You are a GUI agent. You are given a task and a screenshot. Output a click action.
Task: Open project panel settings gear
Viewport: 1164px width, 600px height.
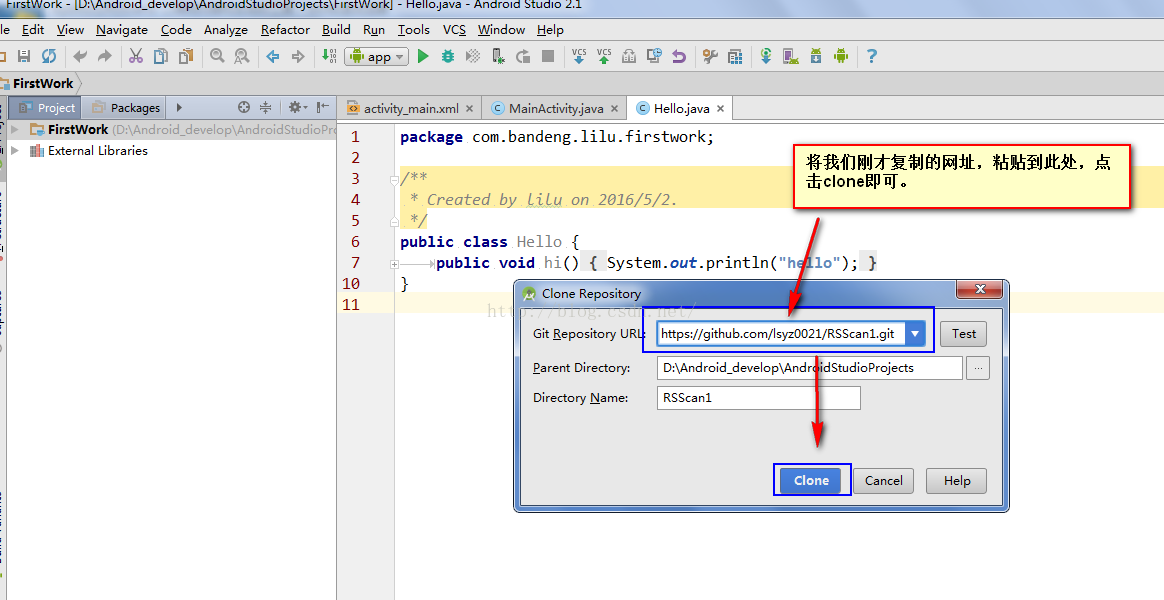click(297, 108)
